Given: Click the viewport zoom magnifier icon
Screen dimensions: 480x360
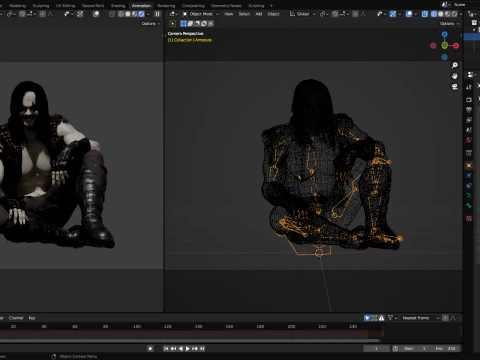Looking at the screenshot, I should tap(455, 65).
